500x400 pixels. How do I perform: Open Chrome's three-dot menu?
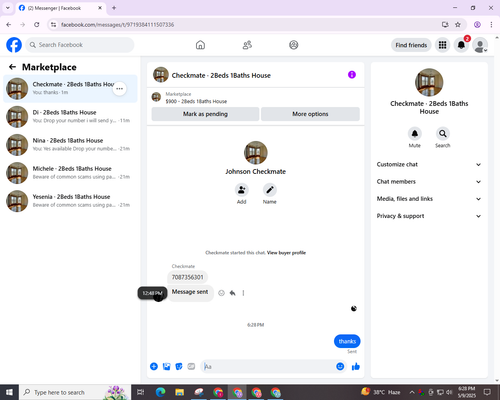[491, 25]
